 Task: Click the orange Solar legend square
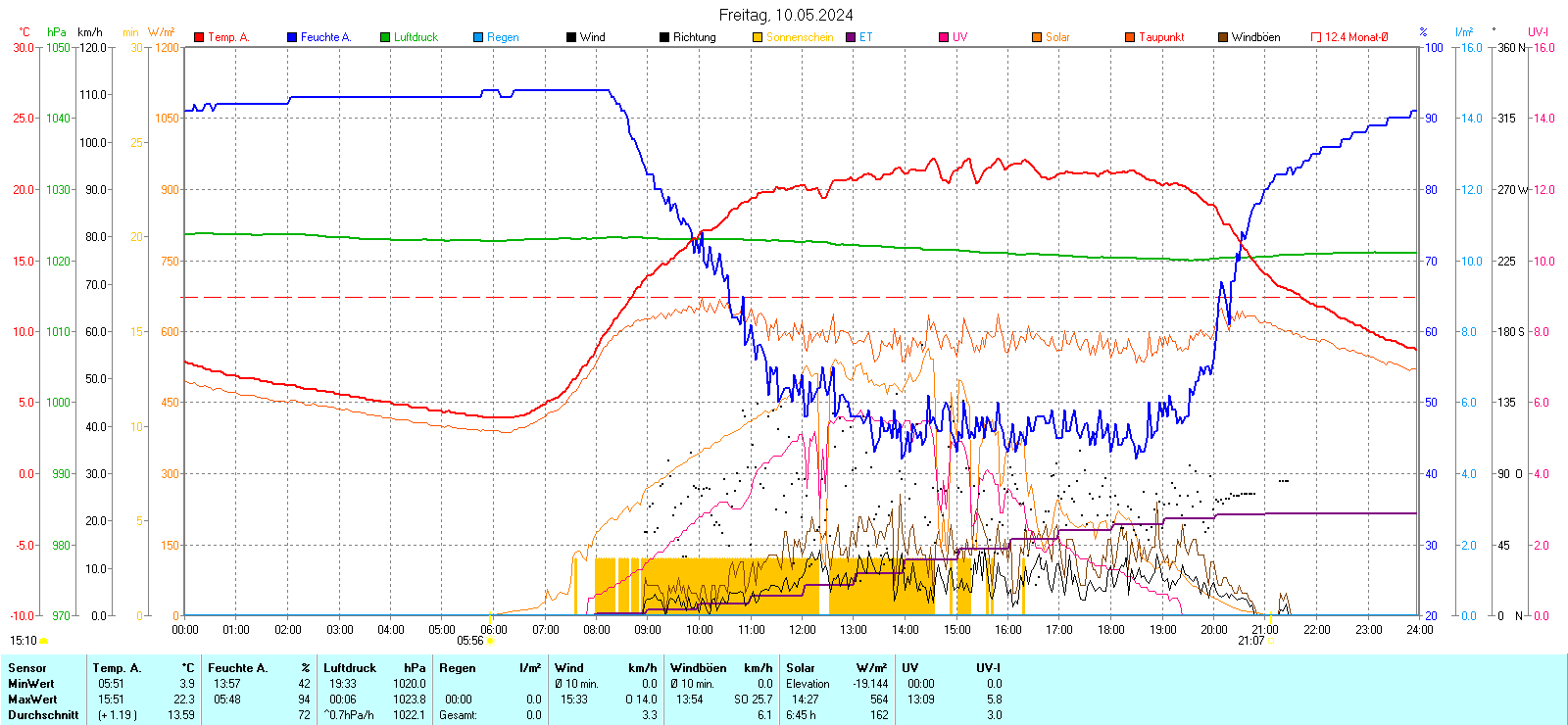click(x=1037, y=37)
